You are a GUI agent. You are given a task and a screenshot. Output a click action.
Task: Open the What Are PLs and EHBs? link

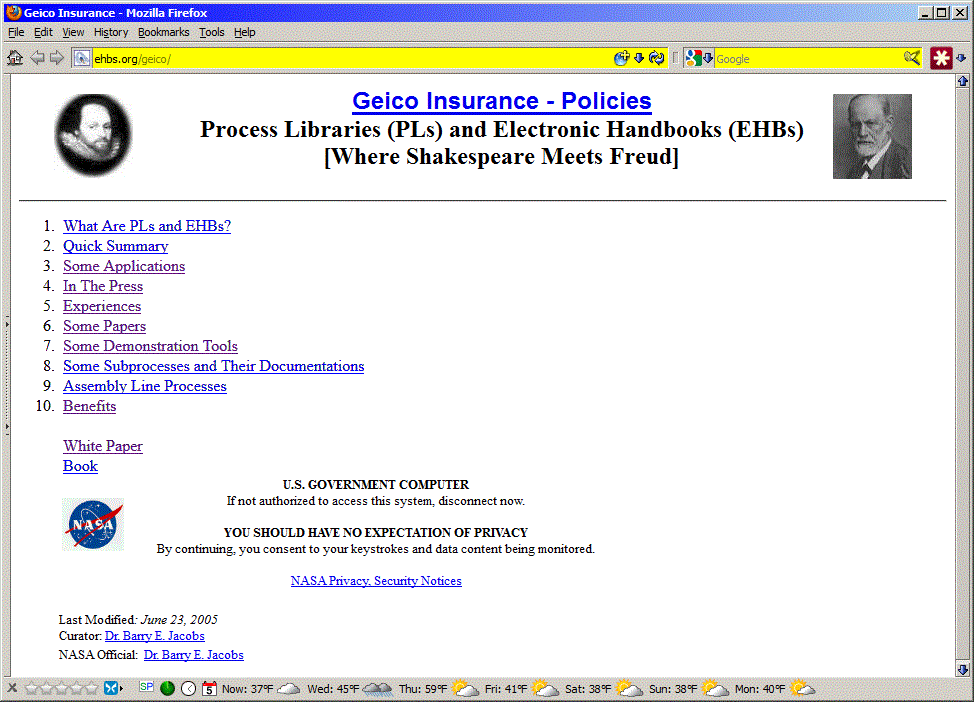click(147, 226)
